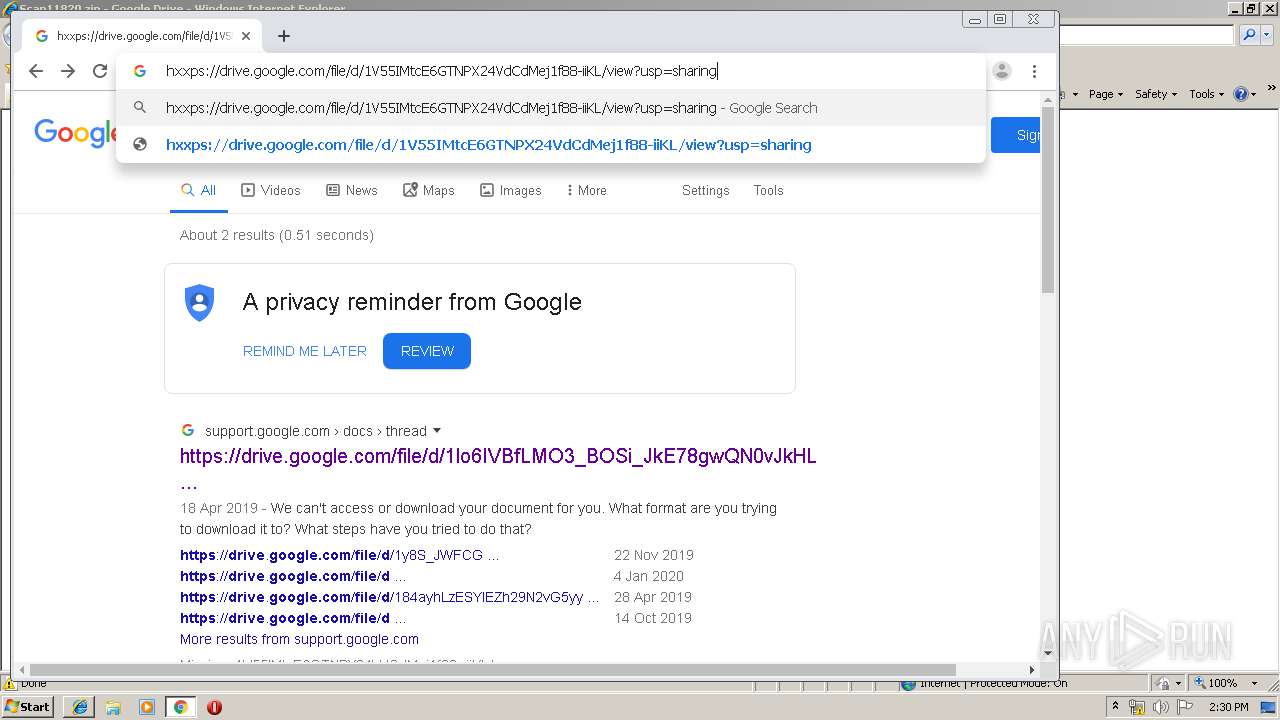Click the REVIEW button

pyautogui.click(x=427, y=351)
